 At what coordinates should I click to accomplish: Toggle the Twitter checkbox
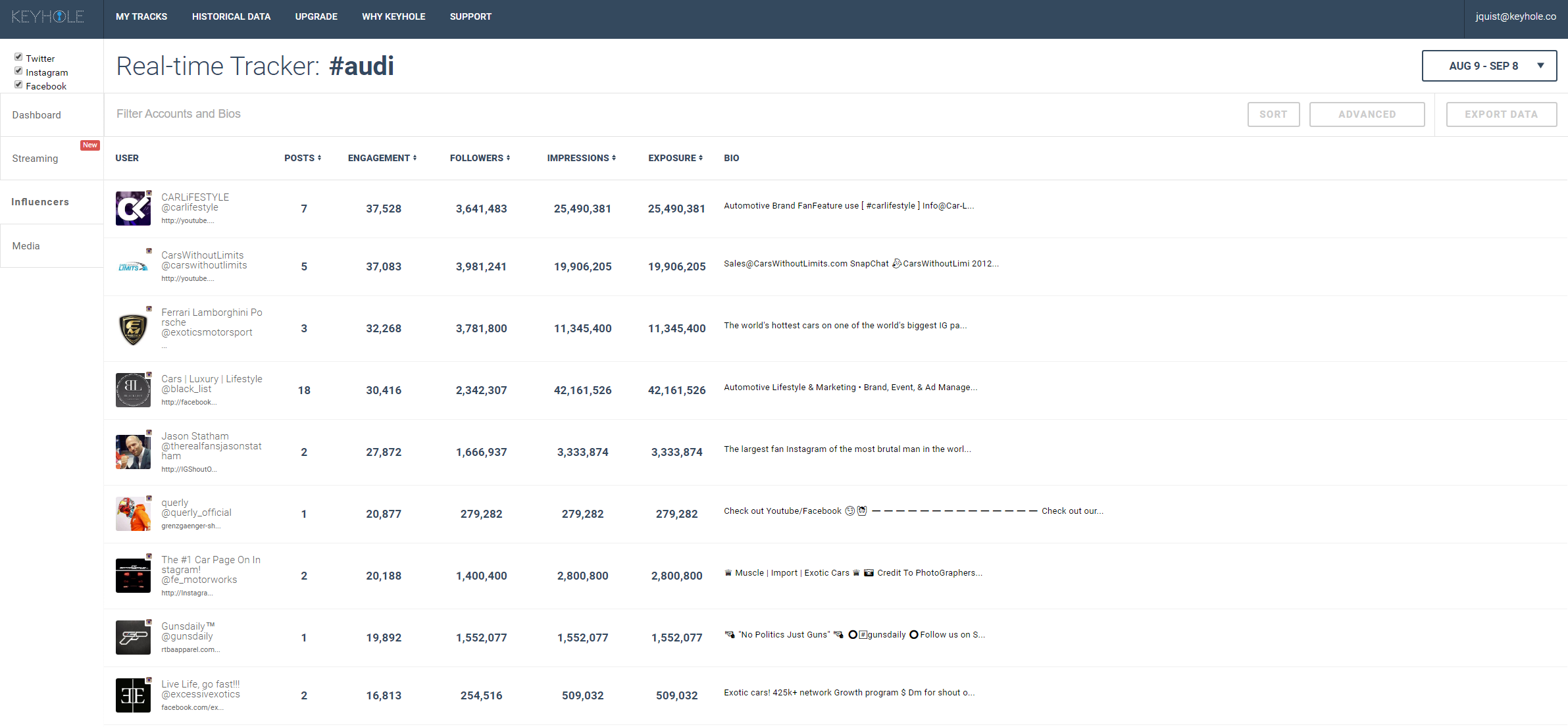click(18, 57)
